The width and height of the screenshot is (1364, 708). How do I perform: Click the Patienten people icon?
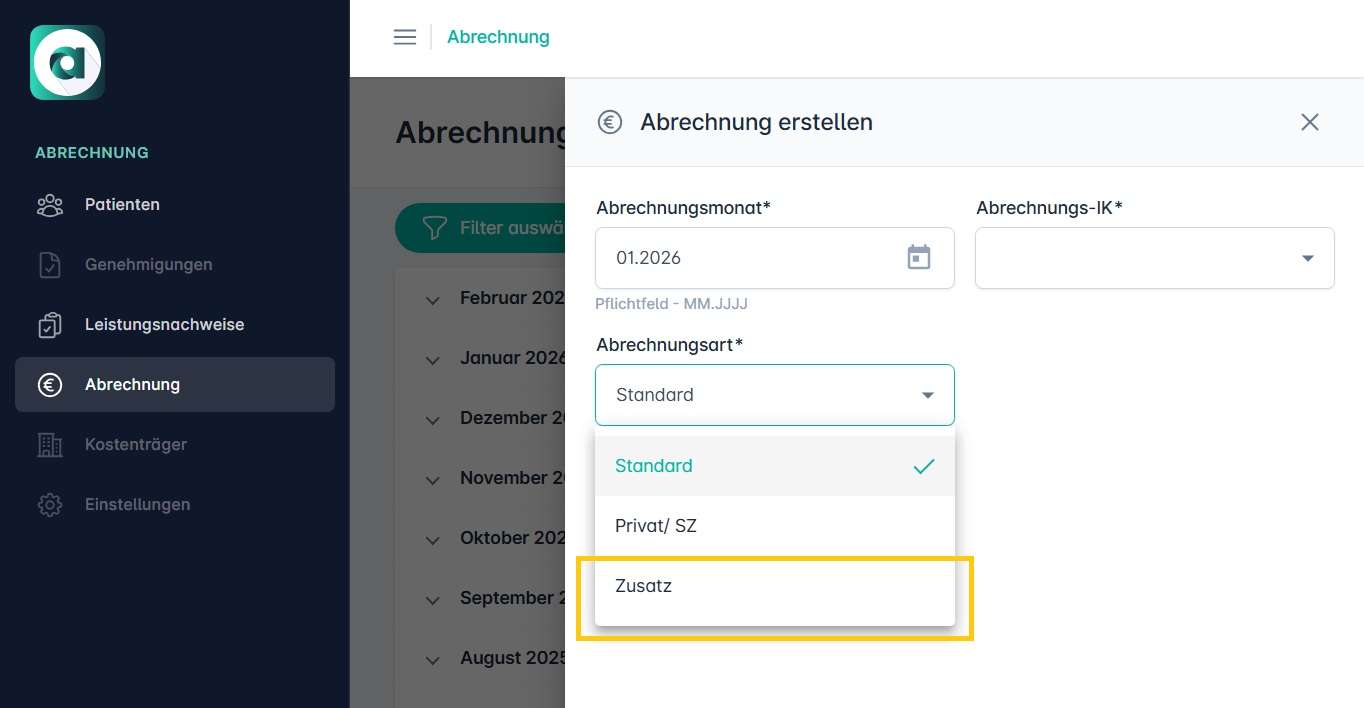pos(50,205)
